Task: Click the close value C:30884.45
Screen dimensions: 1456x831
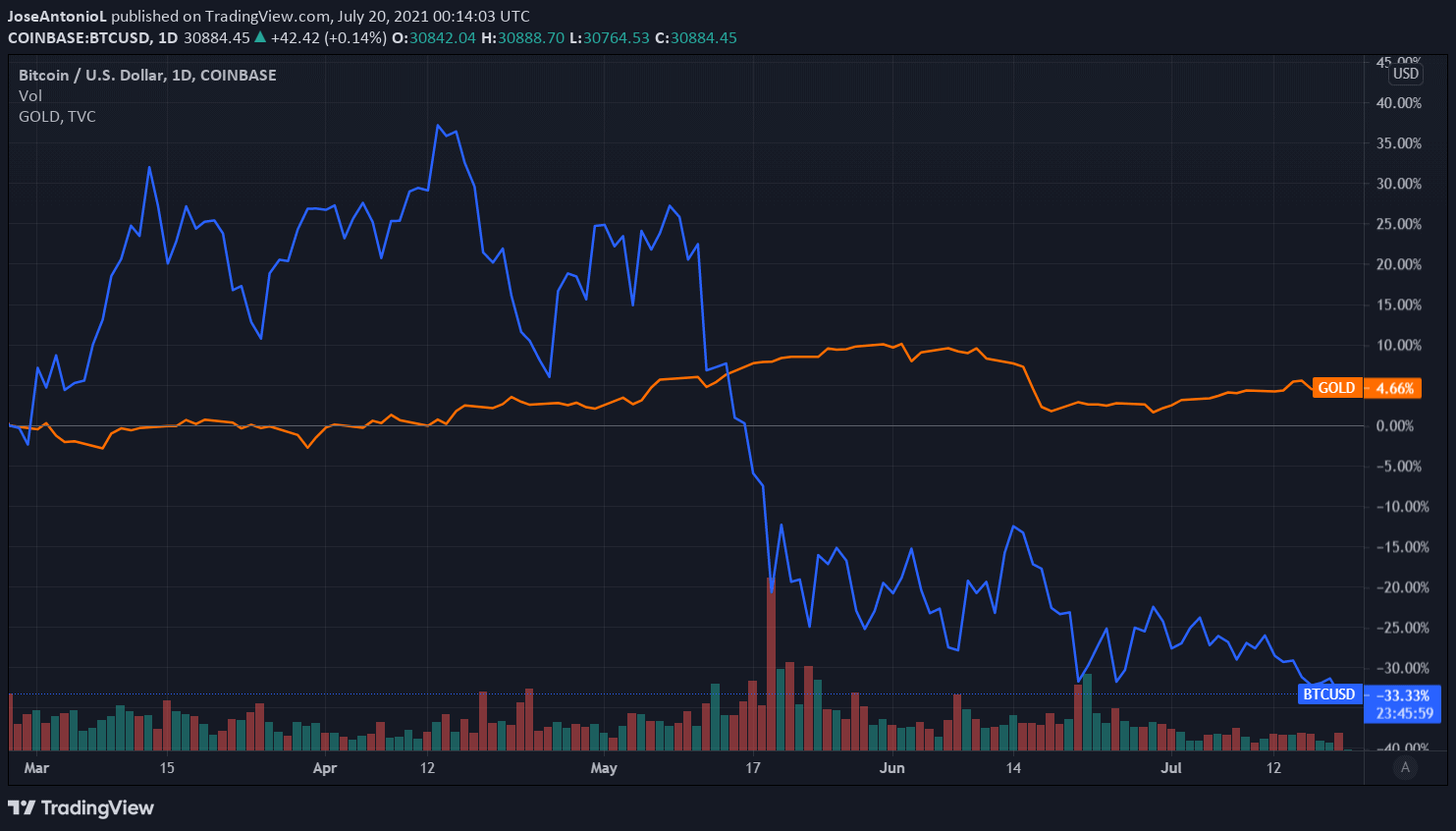Action: click(x=696, y=37)
